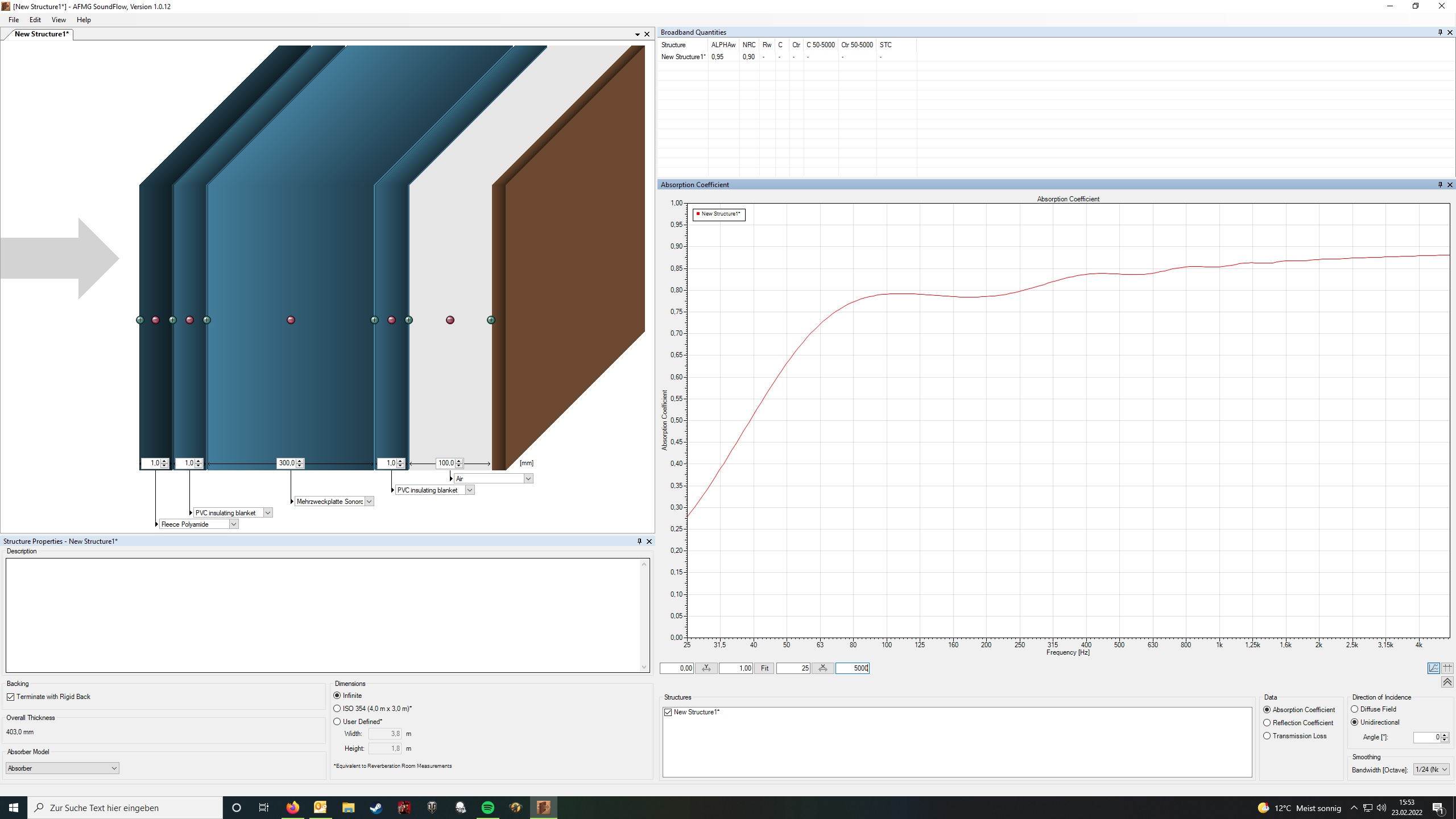Open the View menu
This screenshot has width=1456, height=819.
coord(59,20)
